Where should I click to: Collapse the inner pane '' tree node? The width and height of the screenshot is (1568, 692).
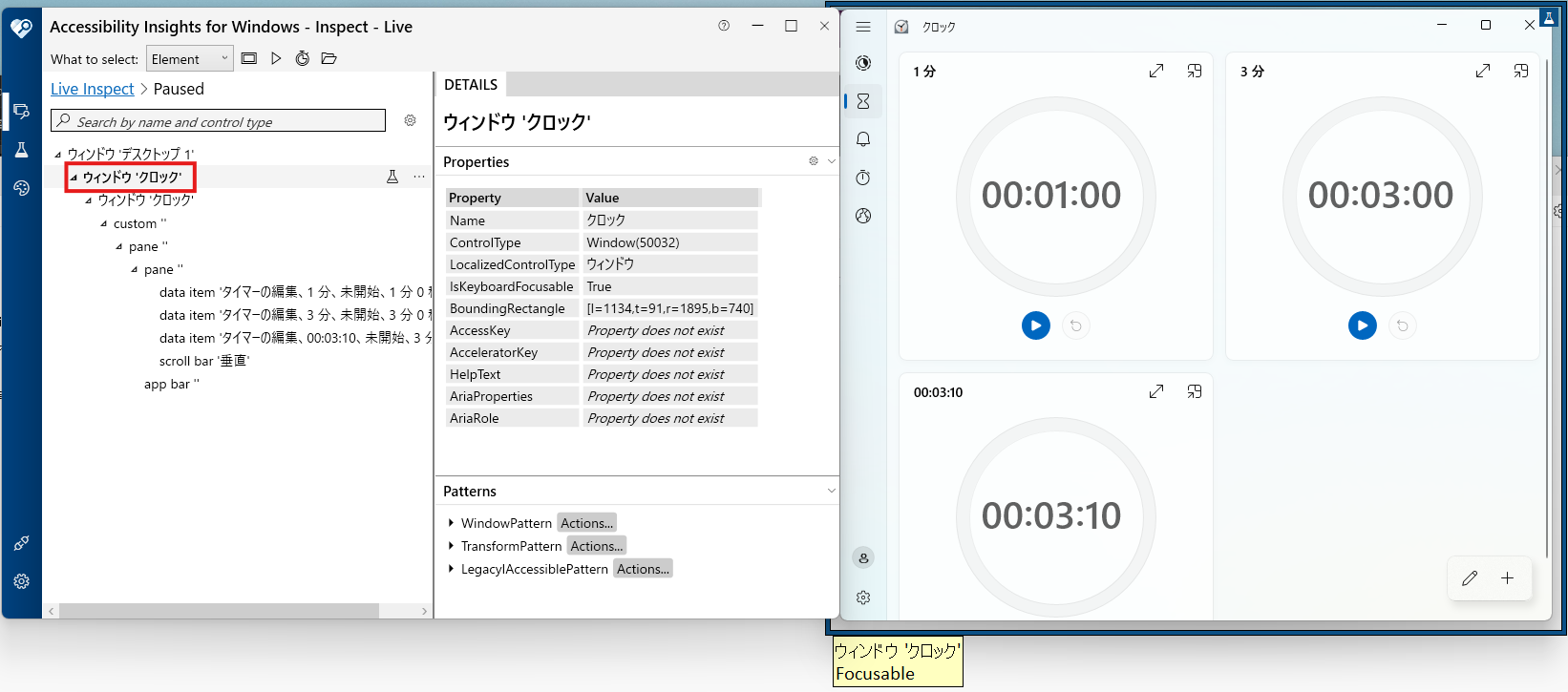135,269
